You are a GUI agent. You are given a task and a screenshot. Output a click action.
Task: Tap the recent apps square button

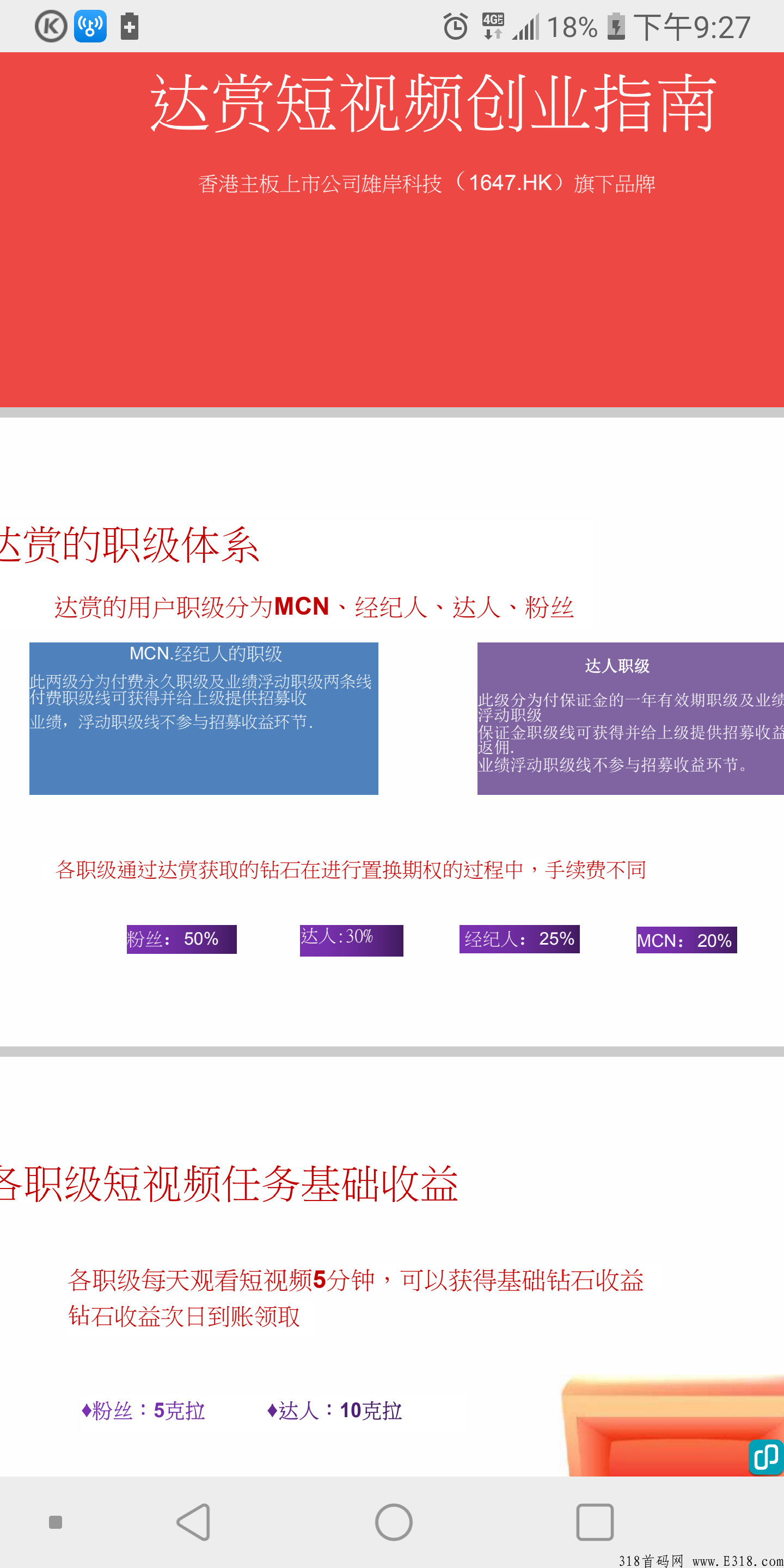595,1522
